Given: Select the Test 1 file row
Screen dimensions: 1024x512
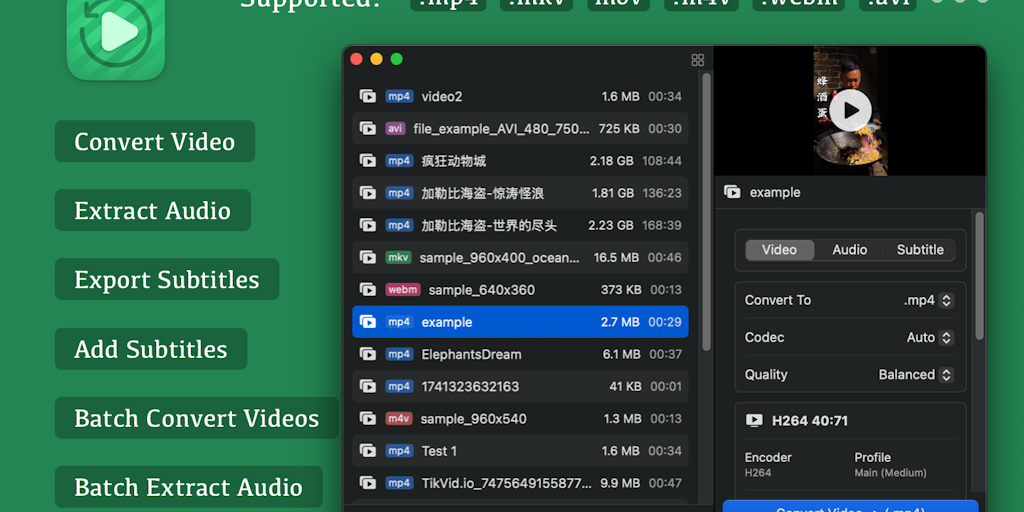Looking at the screenshot, I should click(520, 451).
